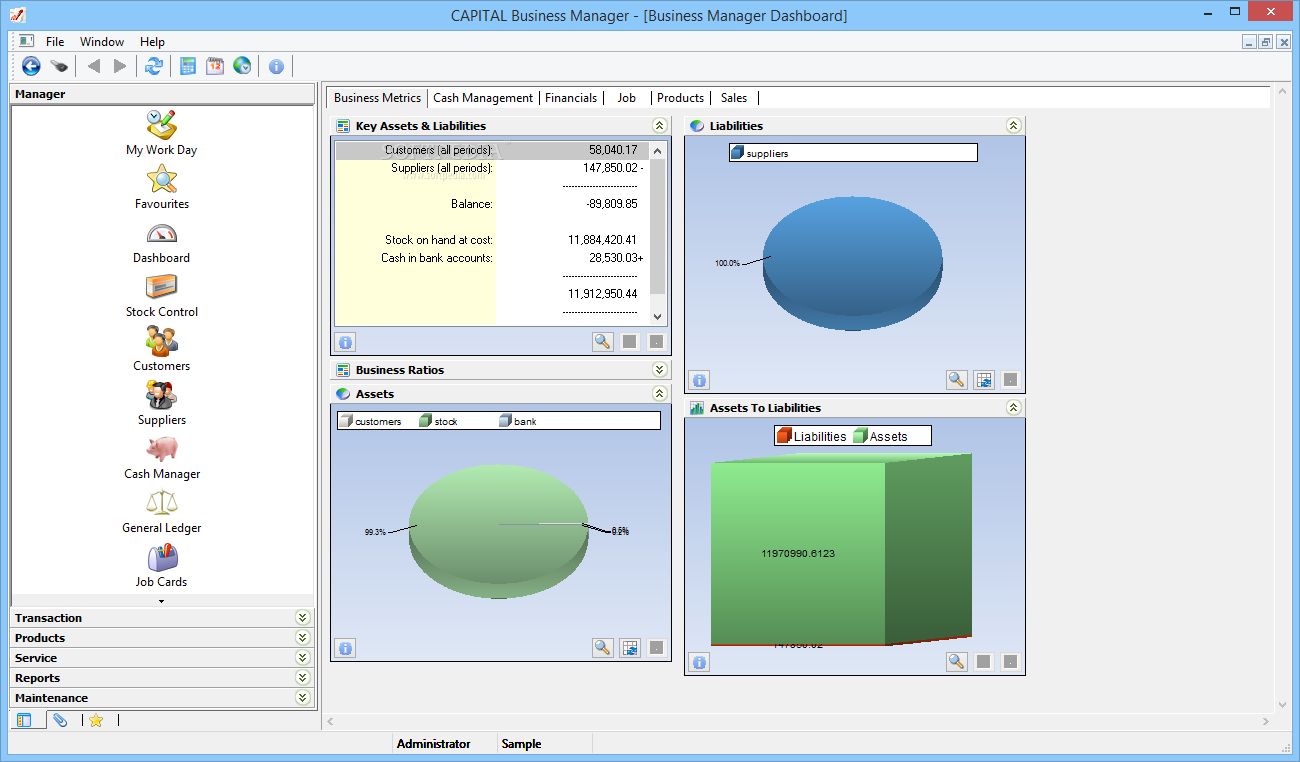Refresh the dashboard with the refresh arrows icon
The height and width of the screenshot is (762, 1300).
pos(154,66)
